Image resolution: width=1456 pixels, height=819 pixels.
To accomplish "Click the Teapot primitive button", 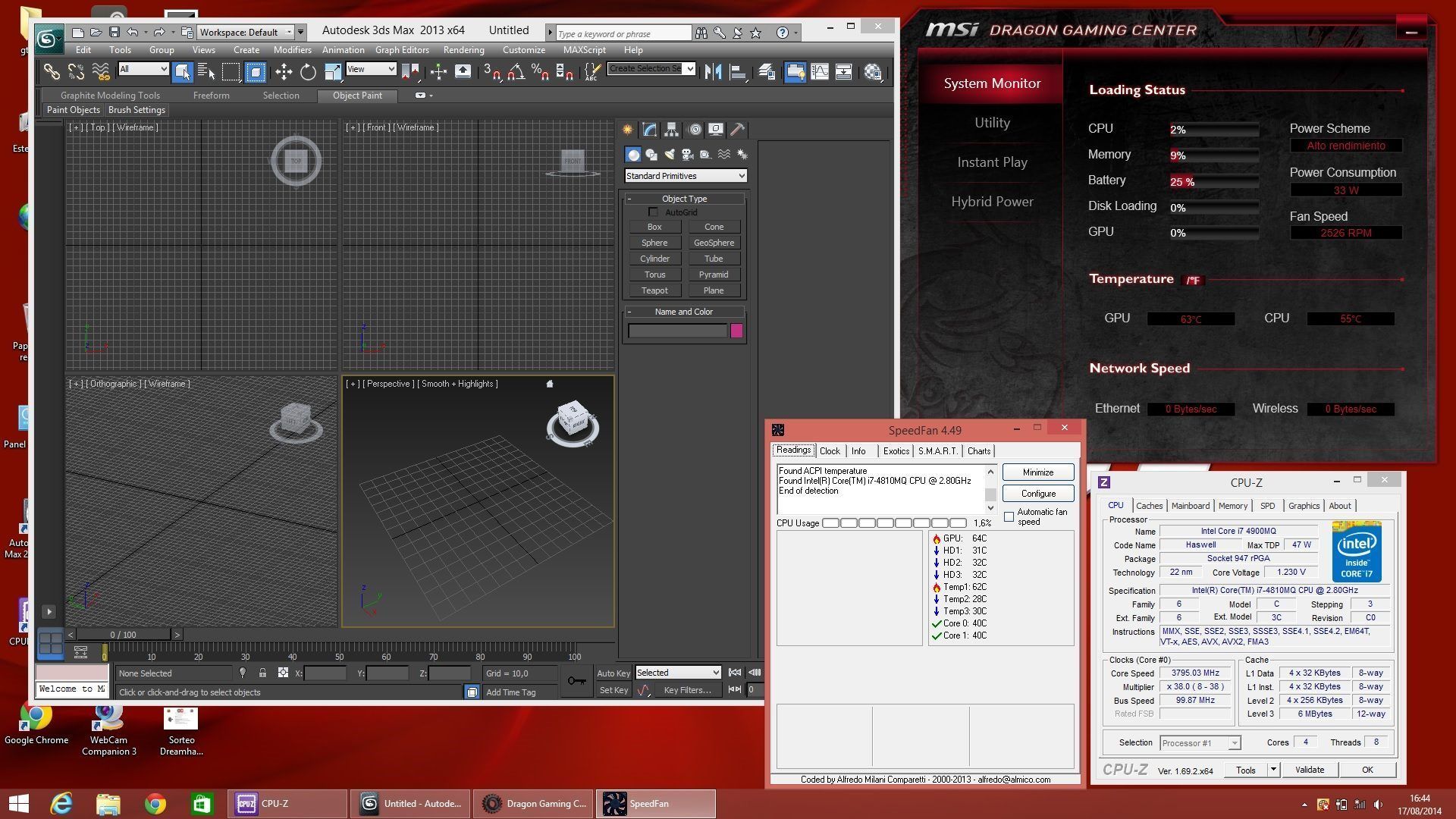I will click(x=654, y=290).
